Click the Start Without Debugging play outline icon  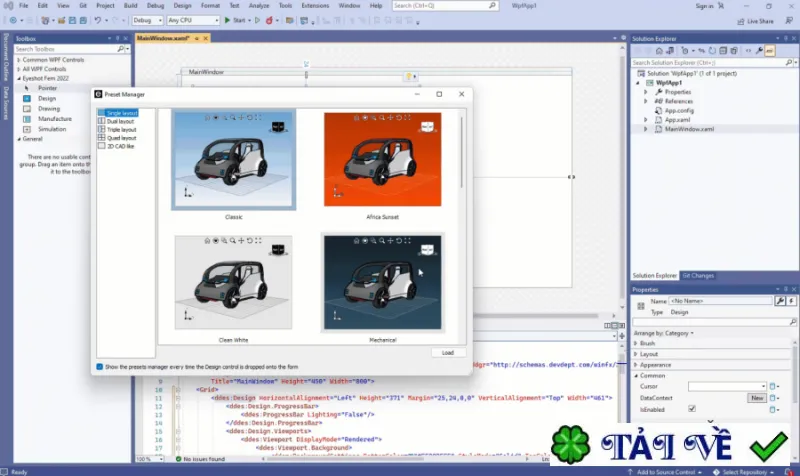coord(258,20)
